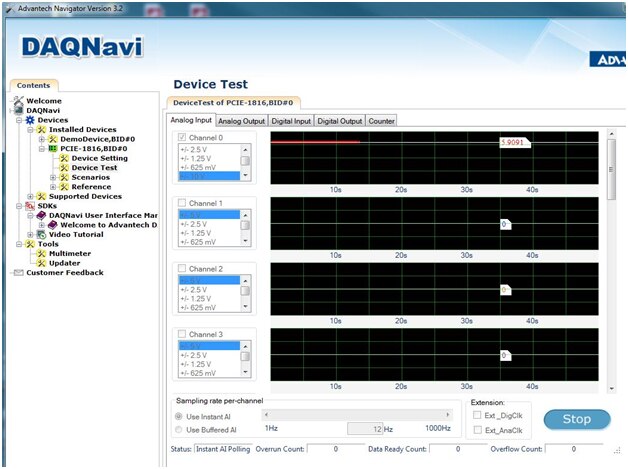Open Updater under Tools
The image size is (628, 469).
click(x=64, y=263)
